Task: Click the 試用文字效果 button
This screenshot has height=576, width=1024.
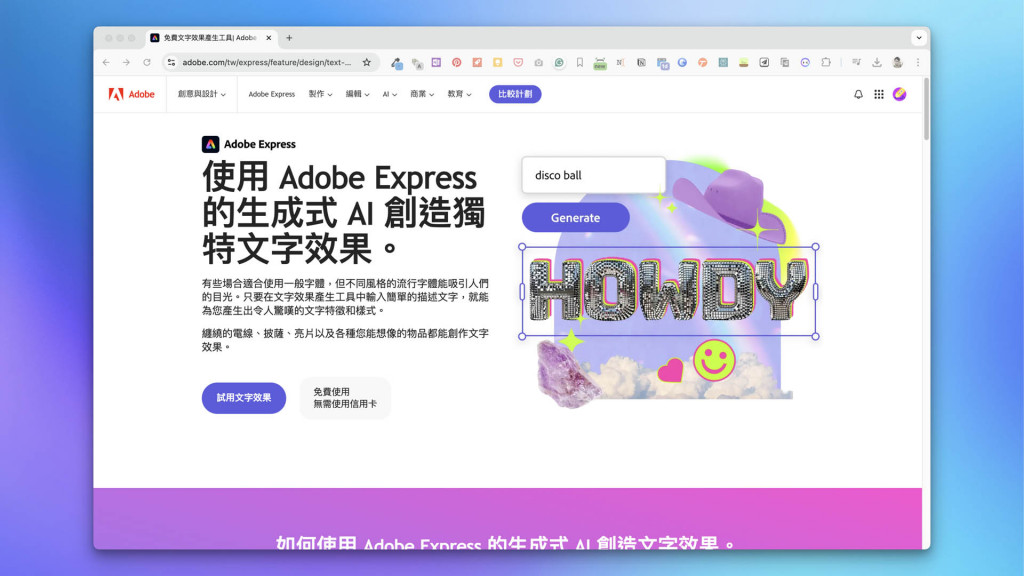Action: tap(244, 398)
